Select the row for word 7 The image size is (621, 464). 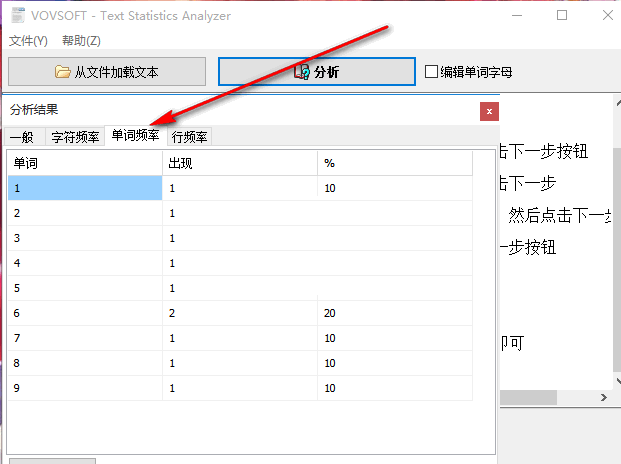click(240, 338)
